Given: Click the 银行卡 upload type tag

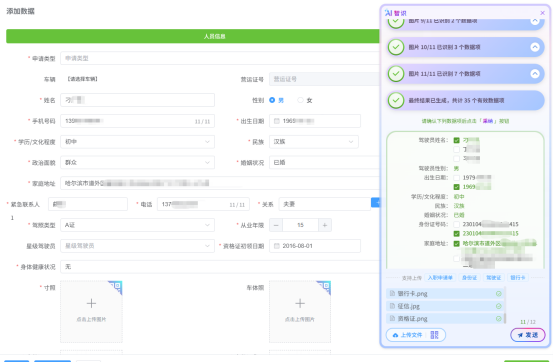Looking at the screenshot, I should coord(518,278).
